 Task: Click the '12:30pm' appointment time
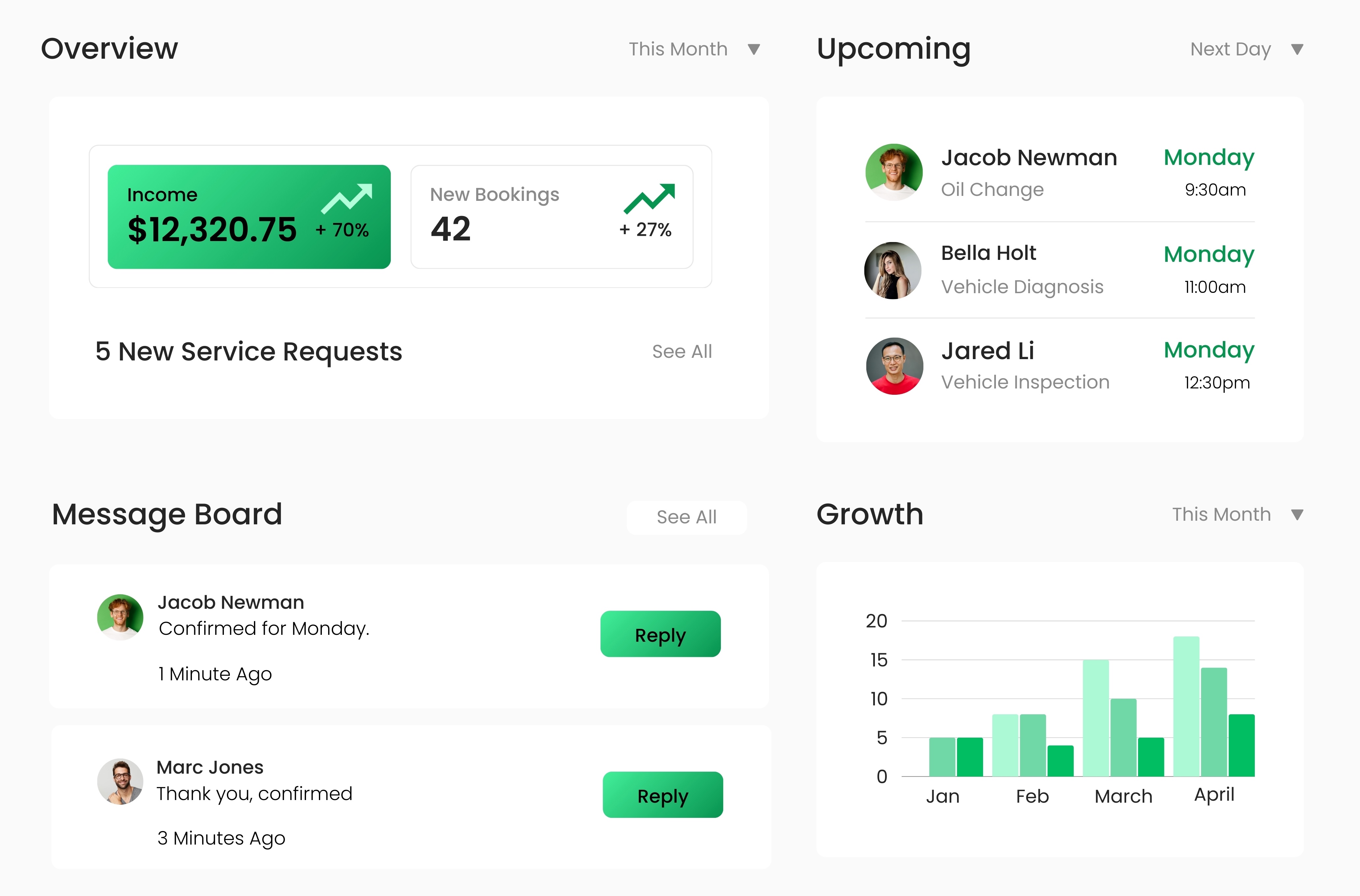[1217, 383]
